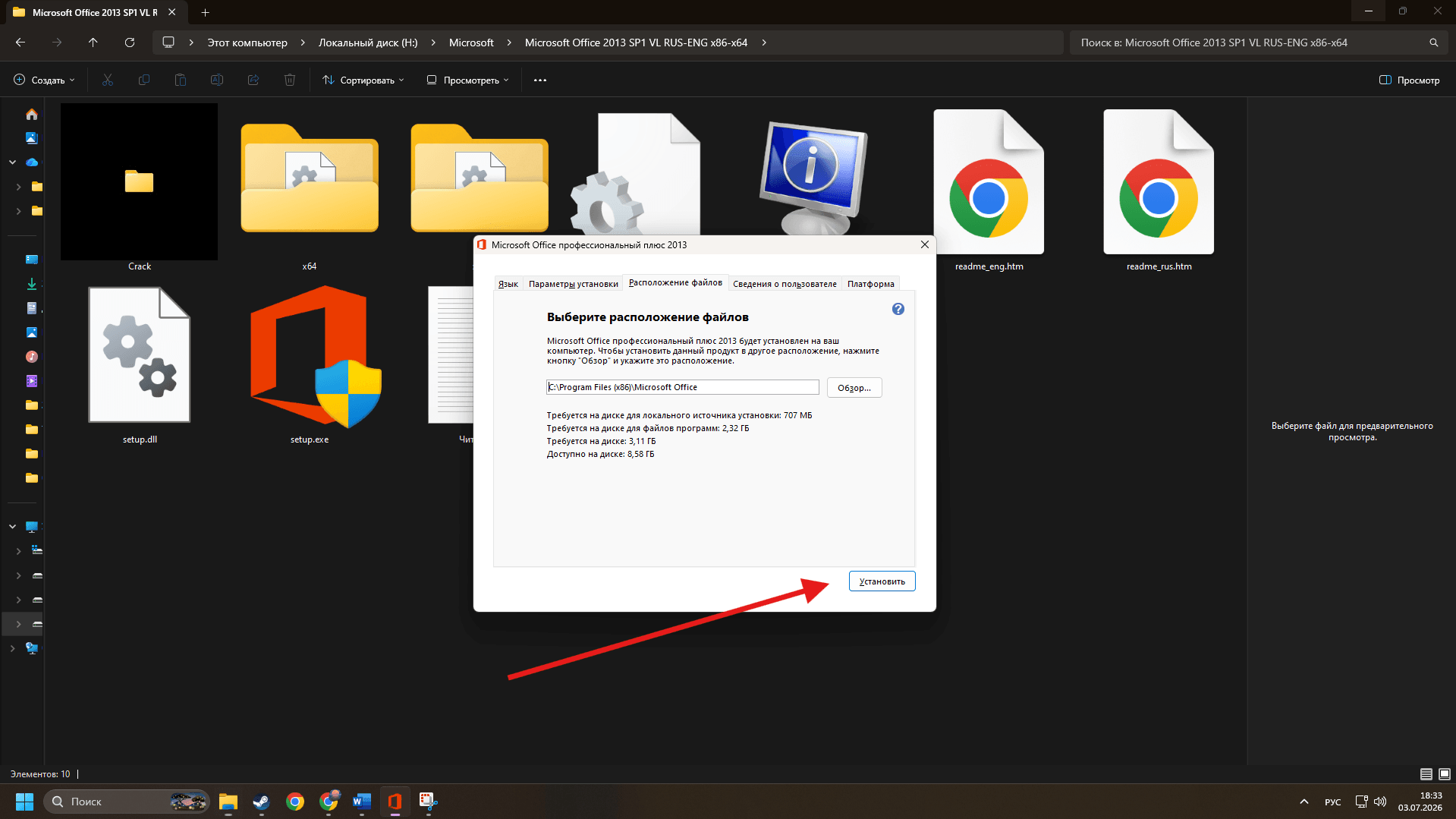The height and width of the screenshot is (819, 1456).
Task: Open the Создать dropdown
Action: (x=44, y=80)
